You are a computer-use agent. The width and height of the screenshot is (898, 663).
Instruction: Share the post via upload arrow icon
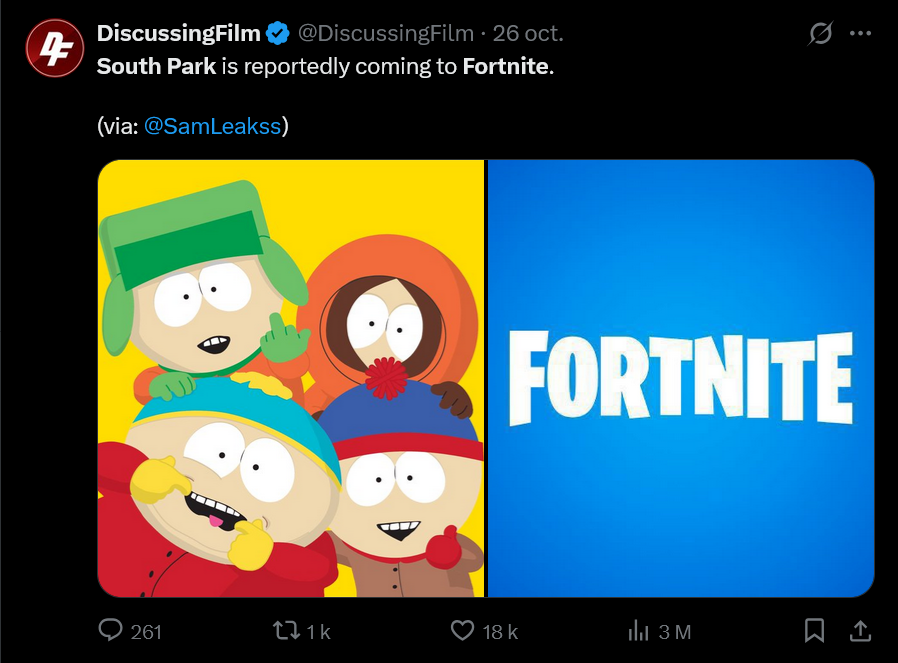coord(859,630)
